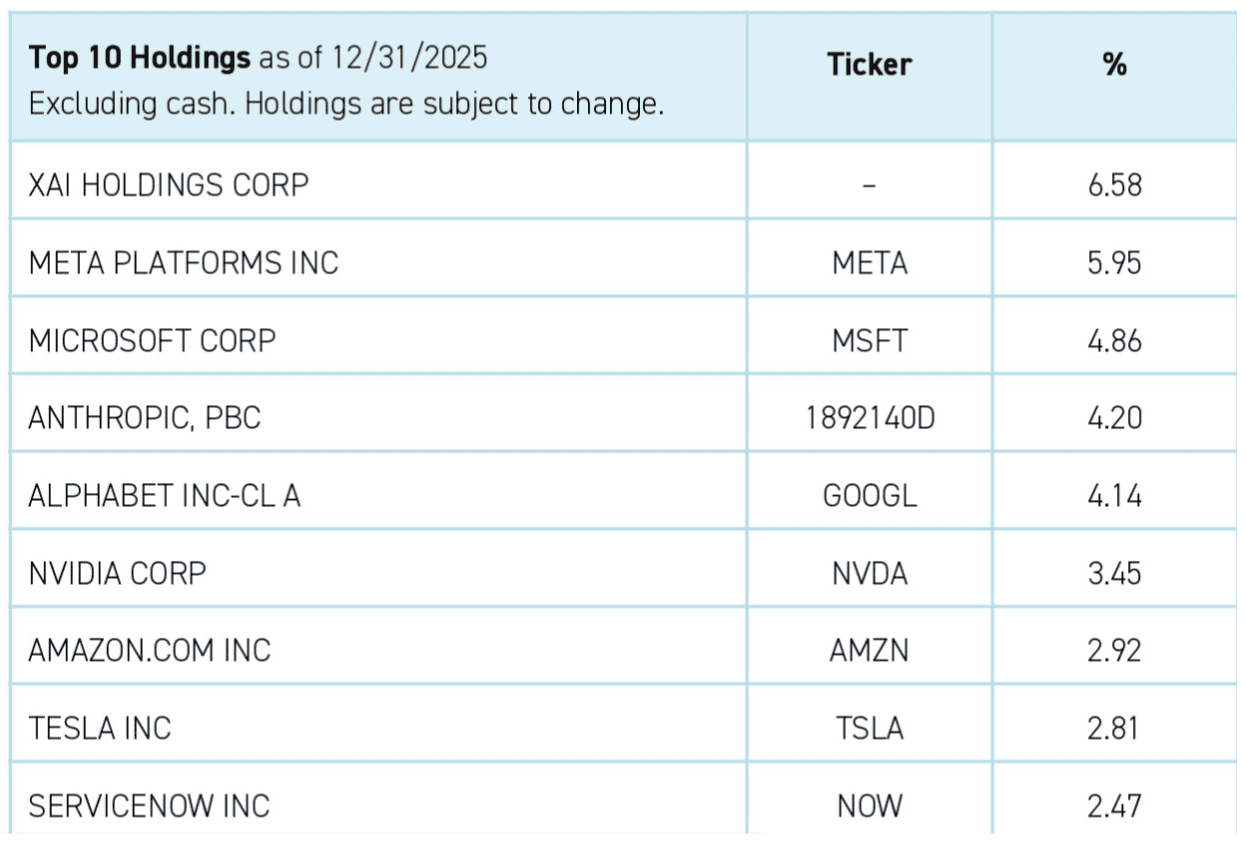Select the ANTHROPIC, PBC holding name
This screenshot has height=848, width=1246.
(x=145, y=418)
